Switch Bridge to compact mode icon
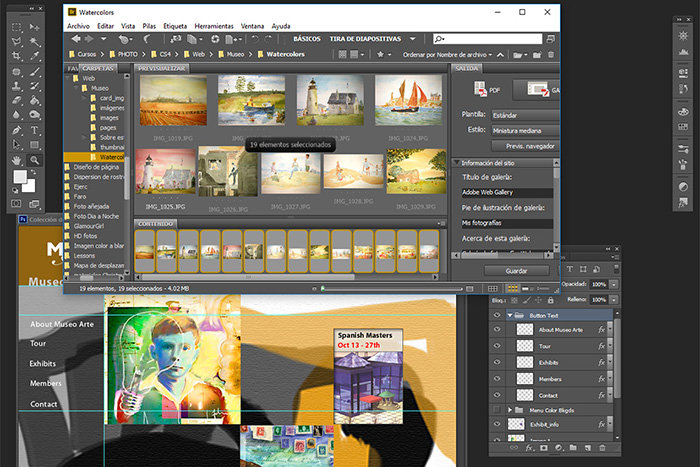Image resolution: width=700 pixels, height=467 pixels. point(550,39)
